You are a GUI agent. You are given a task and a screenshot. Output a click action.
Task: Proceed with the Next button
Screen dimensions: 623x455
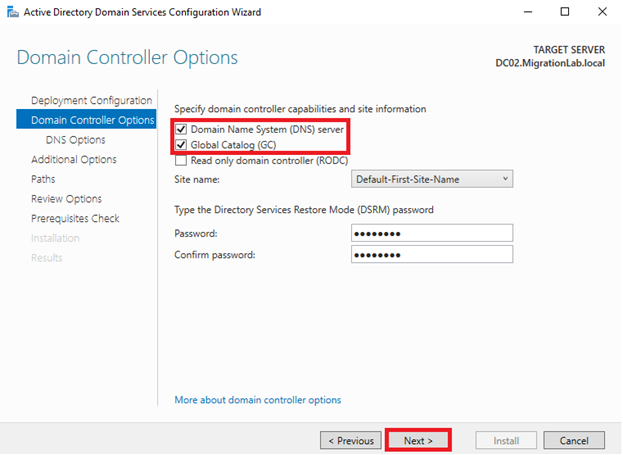(x=418, y=441)
